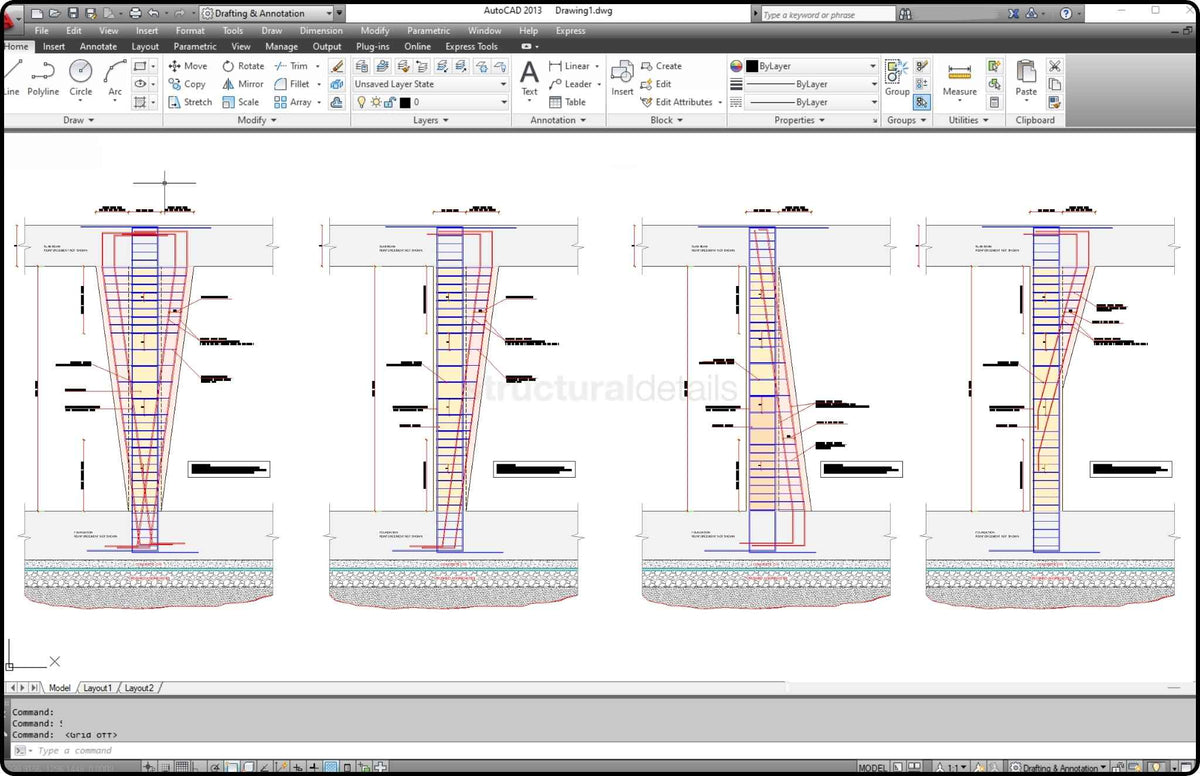Click the Fillet tool

coord(292,84)
